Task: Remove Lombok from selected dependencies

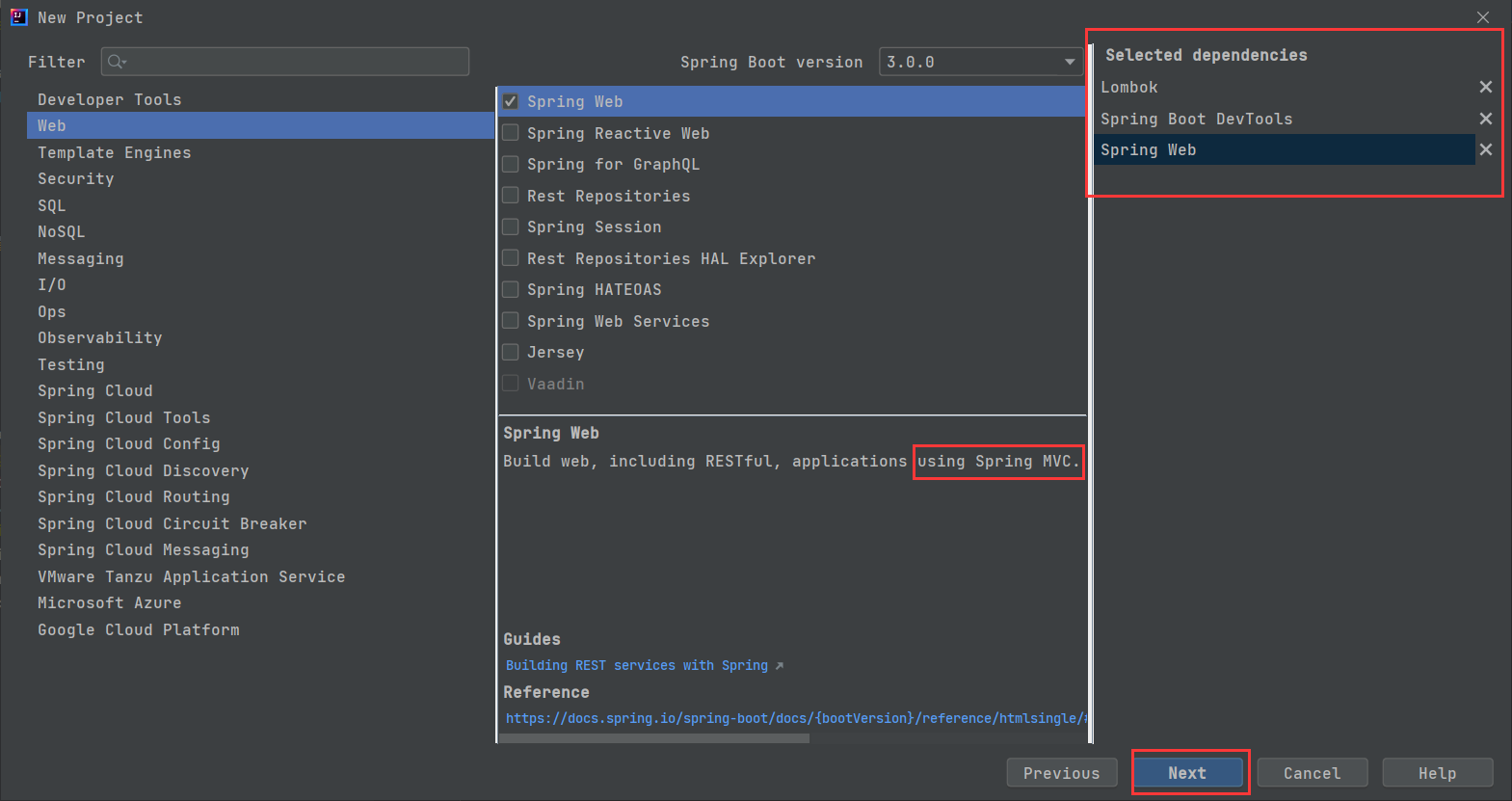Action: [1485, 87]
